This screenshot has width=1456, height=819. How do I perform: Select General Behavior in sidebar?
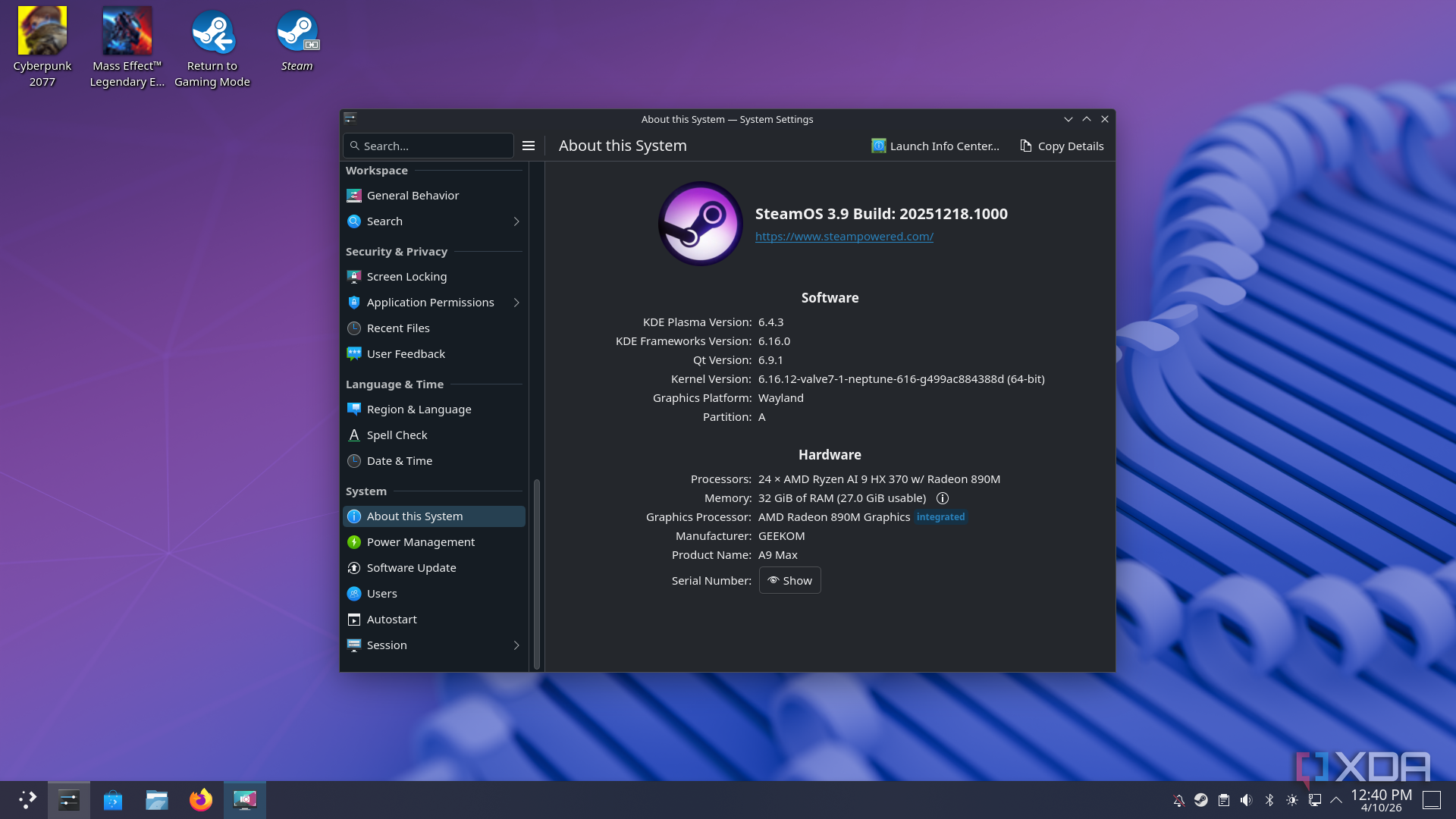click(x=434, y=196)
